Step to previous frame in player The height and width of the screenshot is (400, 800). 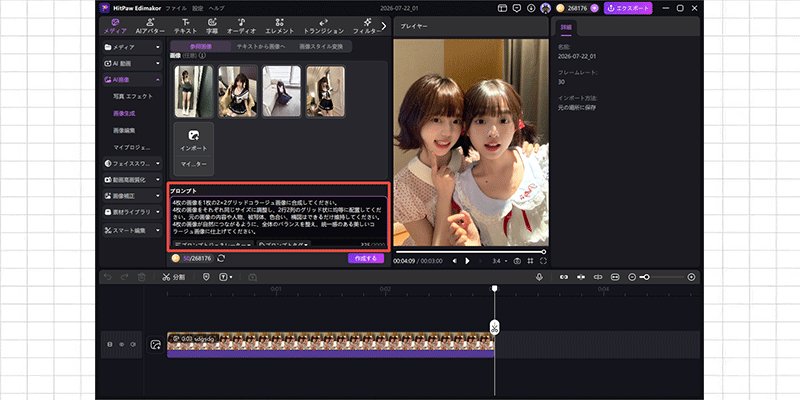[x=455, y=261]
